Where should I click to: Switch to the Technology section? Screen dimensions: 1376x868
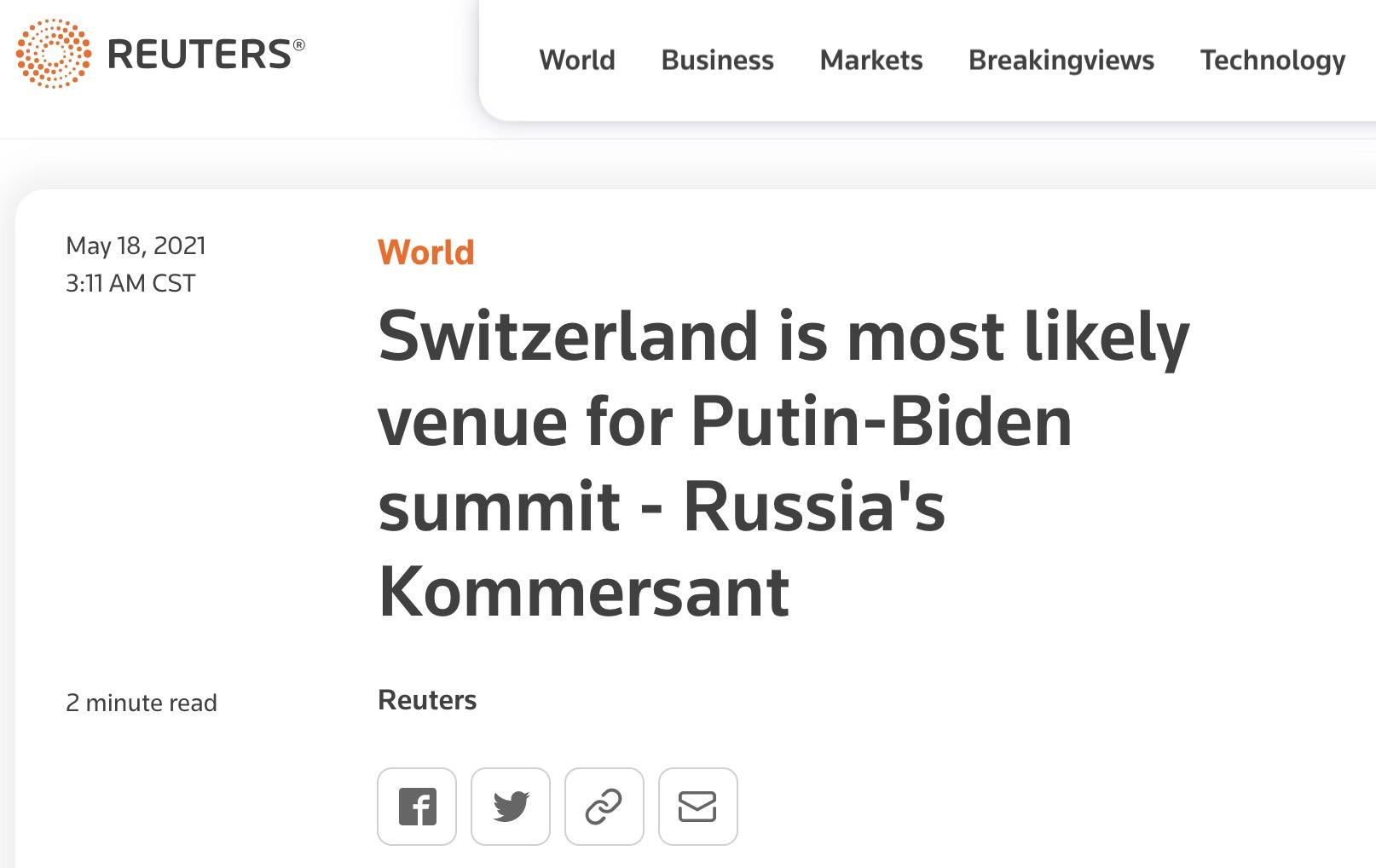tap(1272, 60)
